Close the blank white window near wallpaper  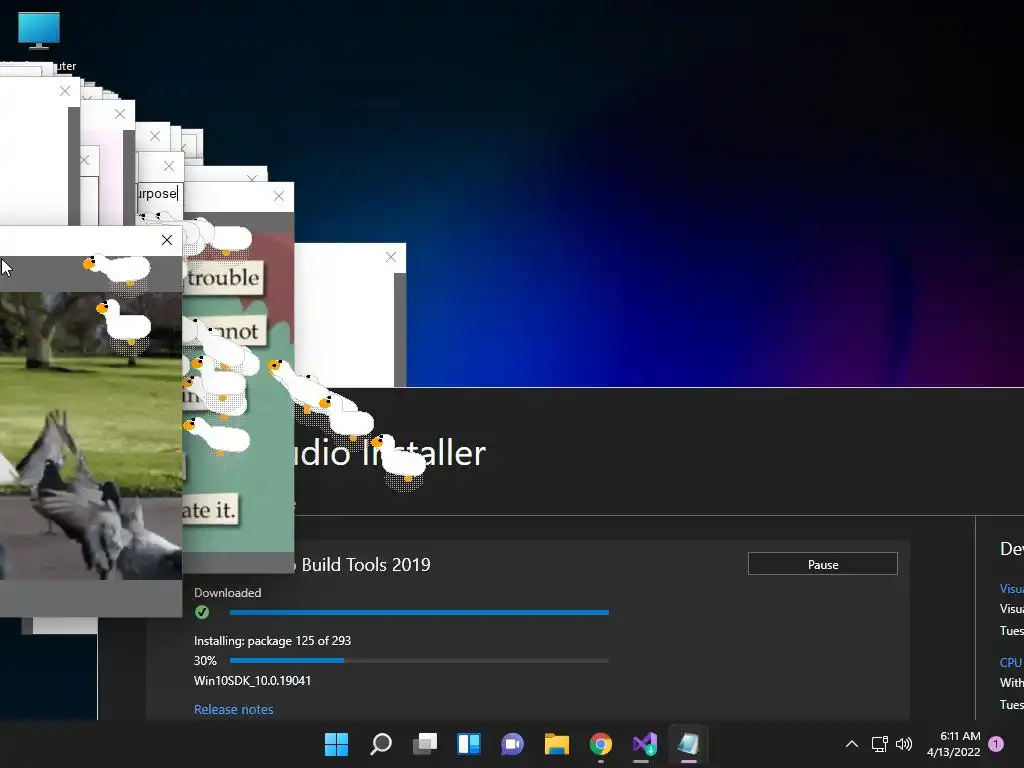click(x=391, y=257)
